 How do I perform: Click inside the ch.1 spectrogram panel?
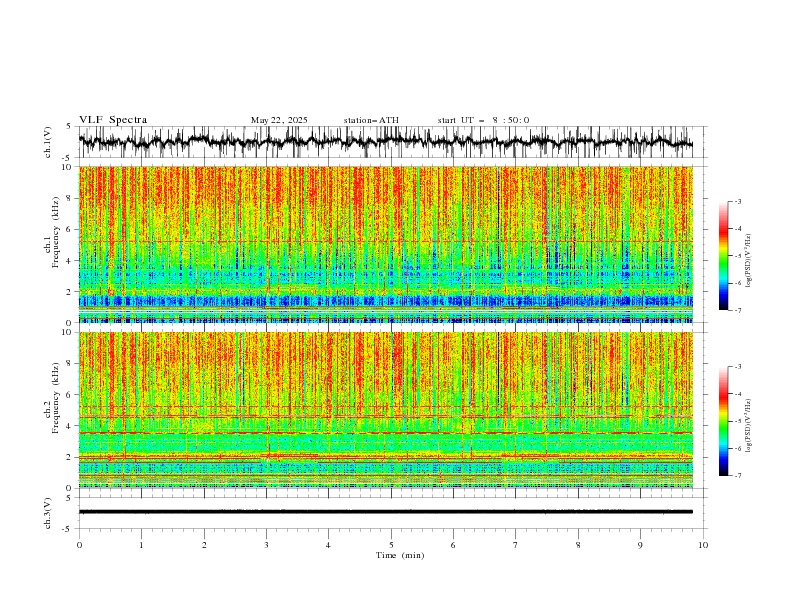pos(386,244)
